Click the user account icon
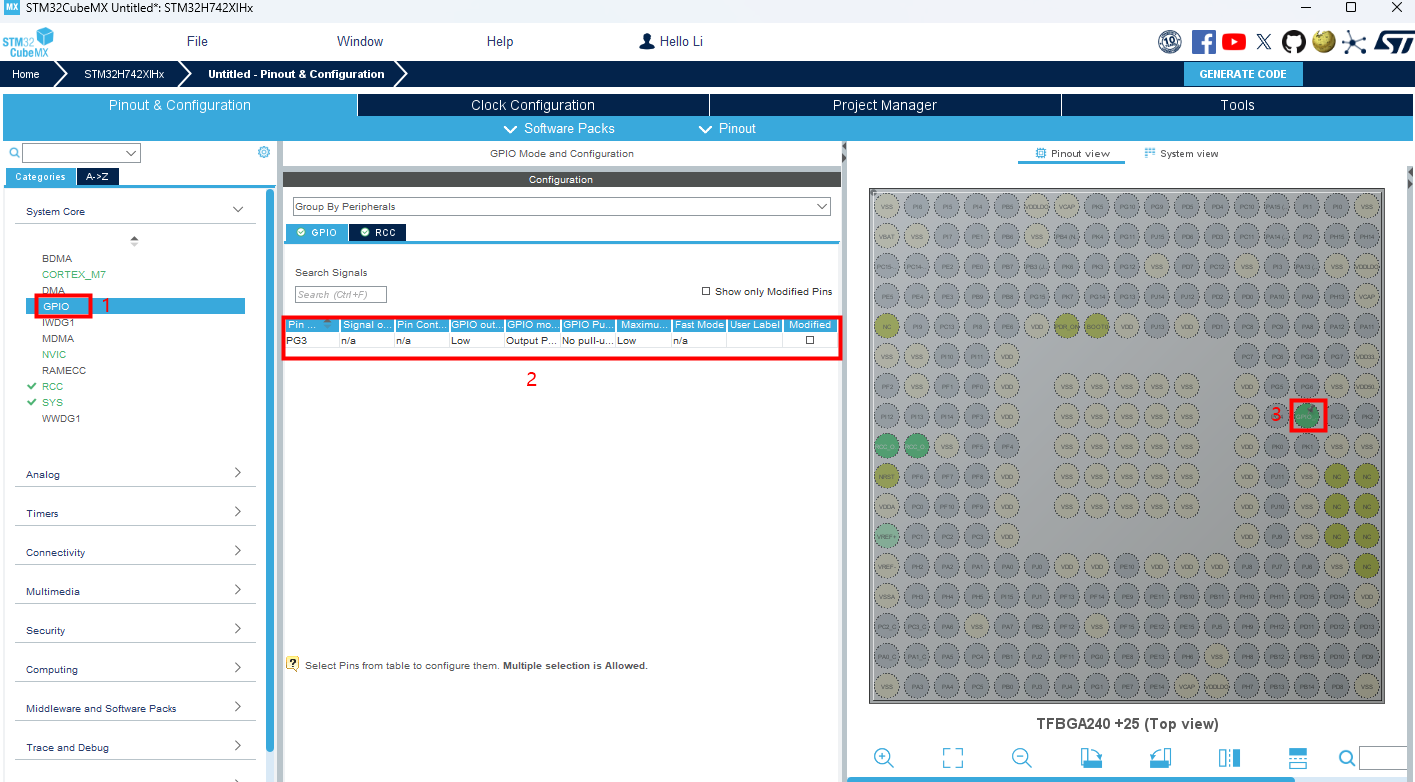The height and width of the screenshot is (782, 1415). pos(647,41)
